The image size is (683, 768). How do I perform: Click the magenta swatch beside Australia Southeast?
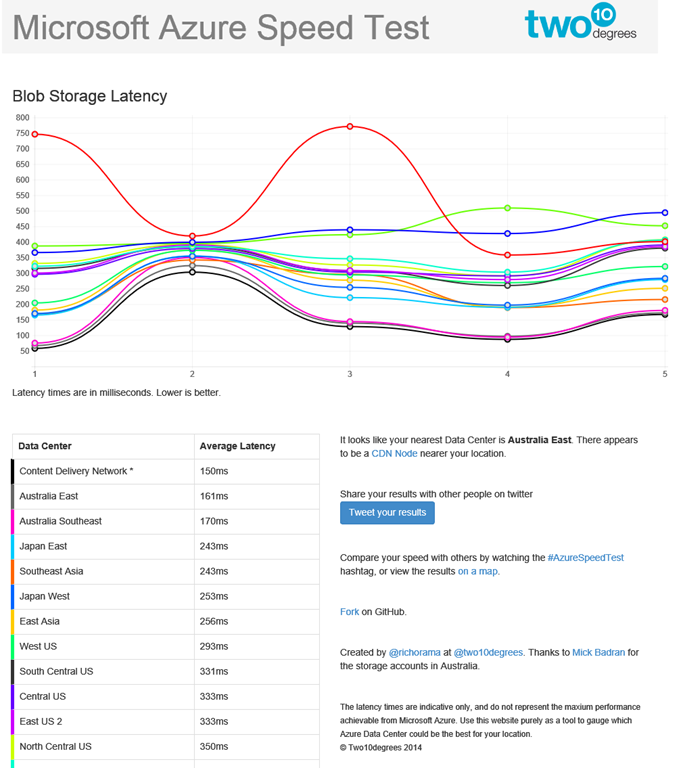13,521
